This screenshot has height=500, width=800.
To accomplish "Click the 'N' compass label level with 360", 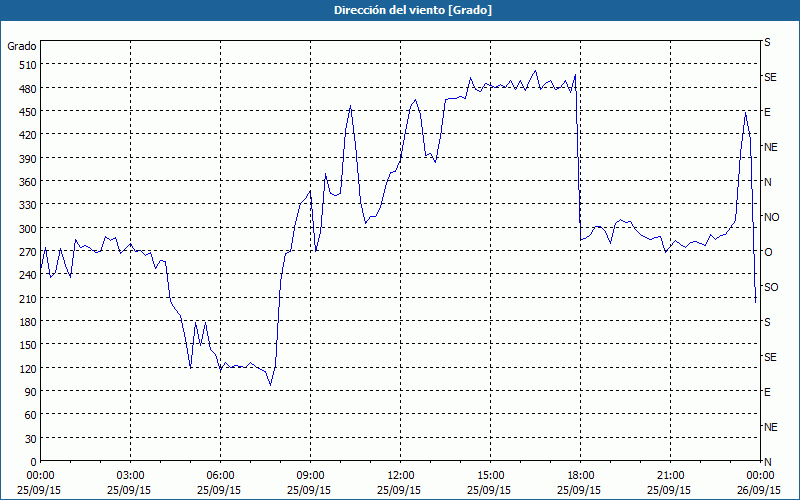I will pyautogui.click(x=767, y=182).
